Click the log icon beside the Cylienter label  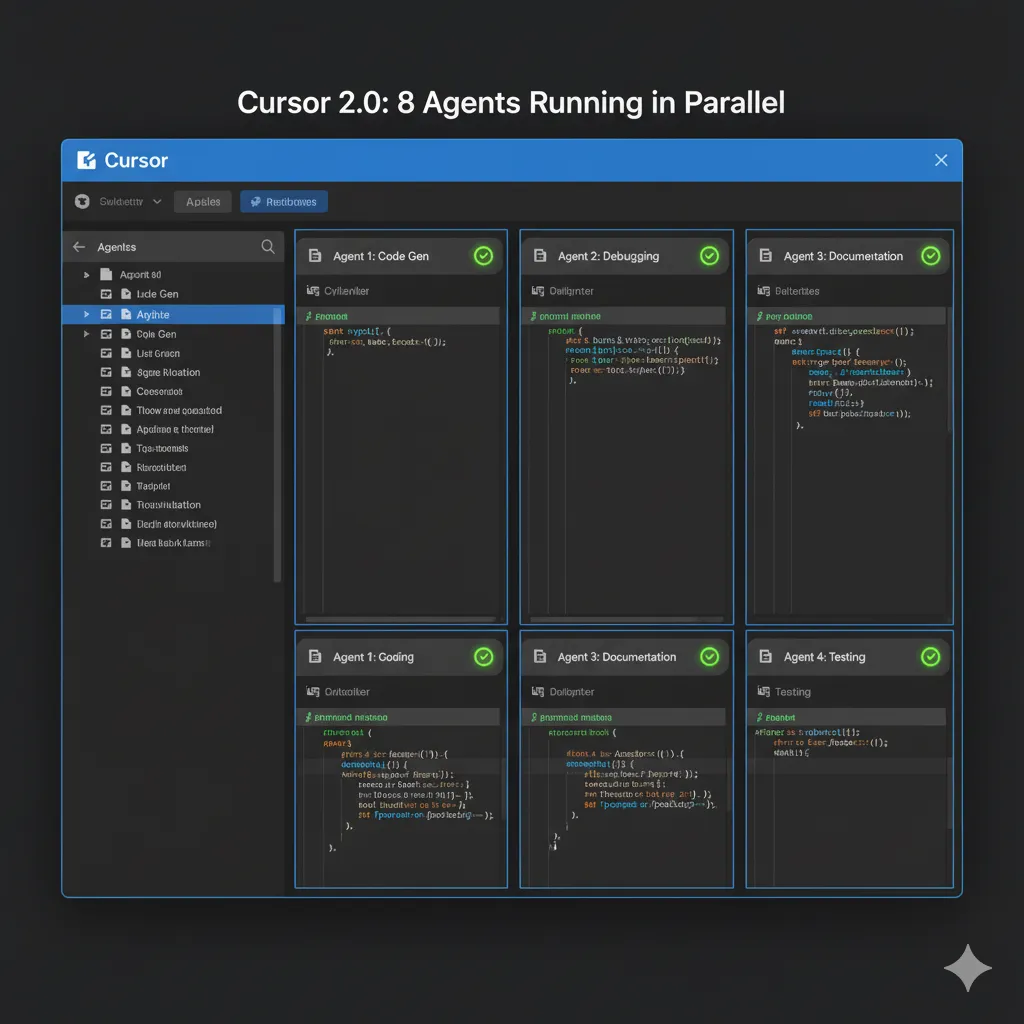pos(314,291)
